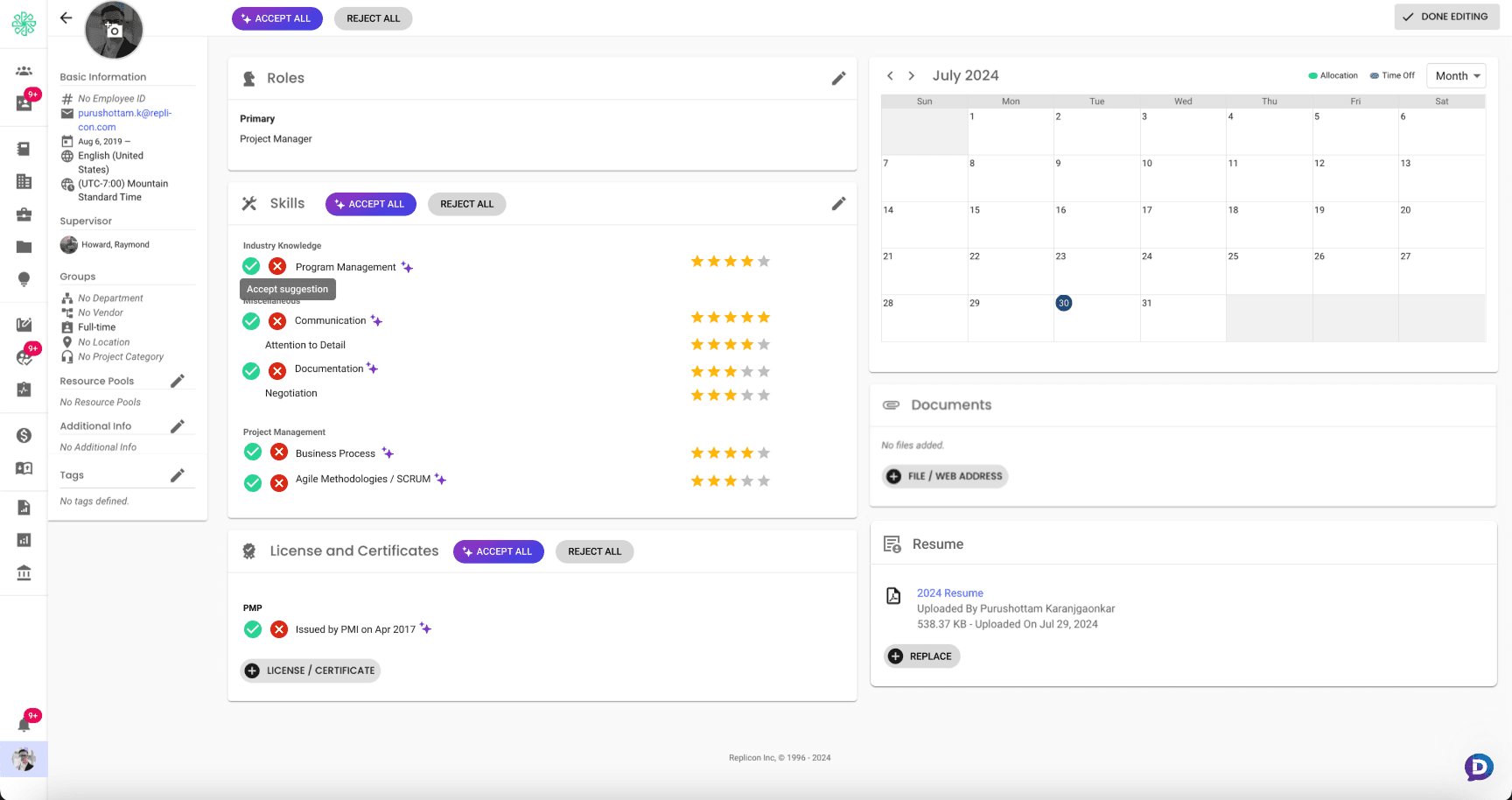The height and width of the screenshot is (800, 1512).
Task: Accept the Agile Methodologies / SCRUM suggestion
Action: click(253, 483)
